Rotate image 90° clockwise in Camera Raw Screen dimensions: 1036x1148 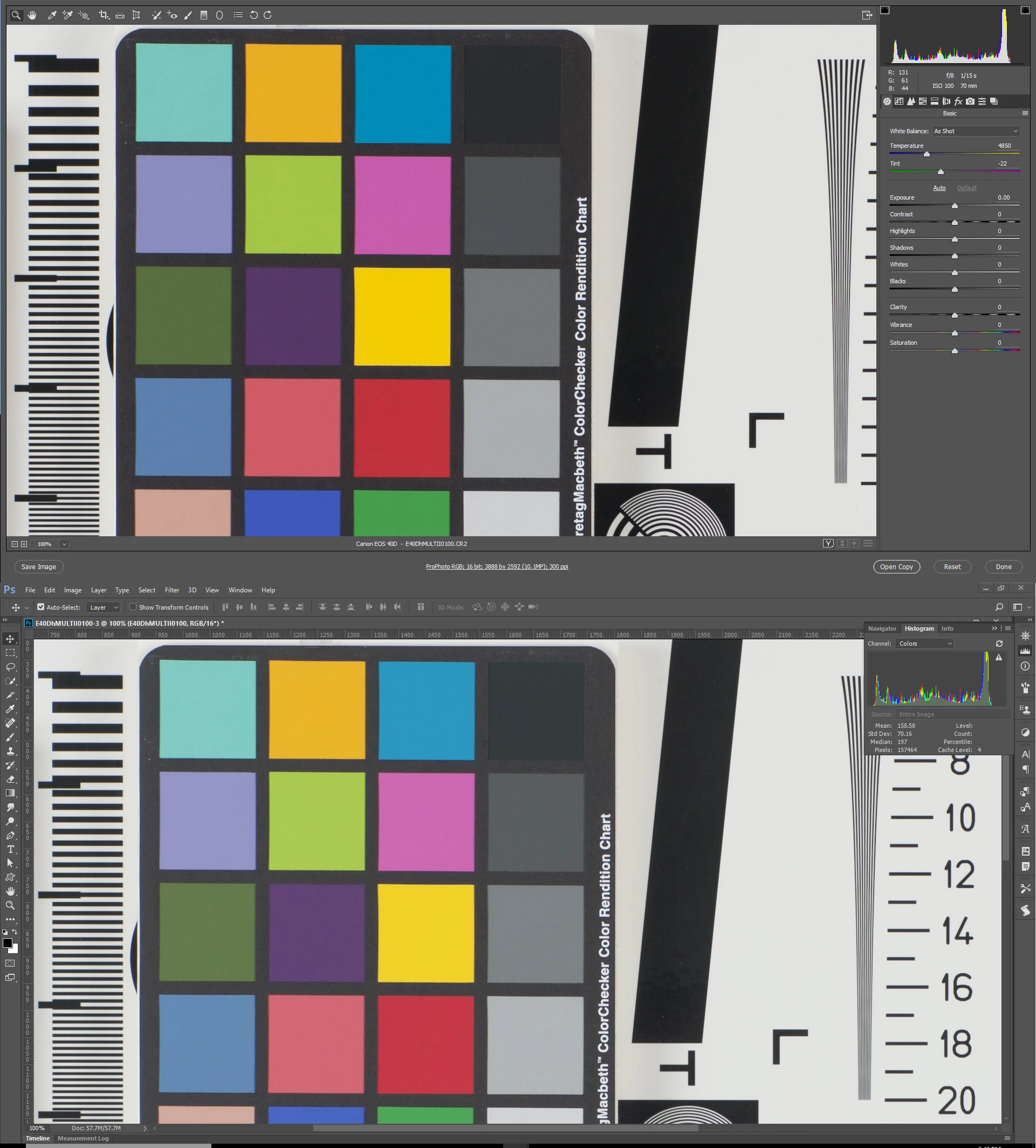click(x=267, y=15)
